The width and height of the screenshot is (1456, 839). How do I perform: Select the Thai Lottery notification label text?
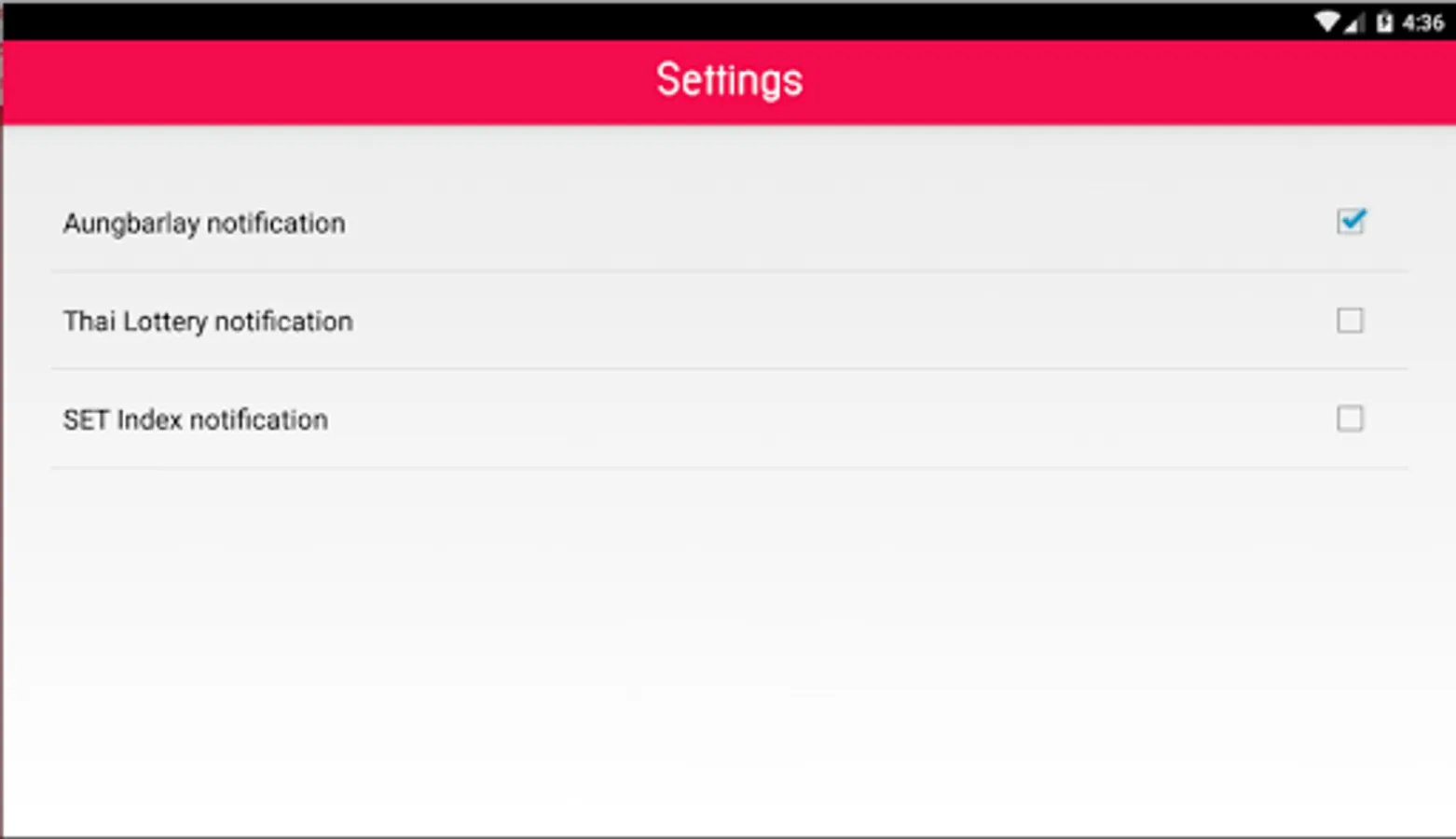208,322
